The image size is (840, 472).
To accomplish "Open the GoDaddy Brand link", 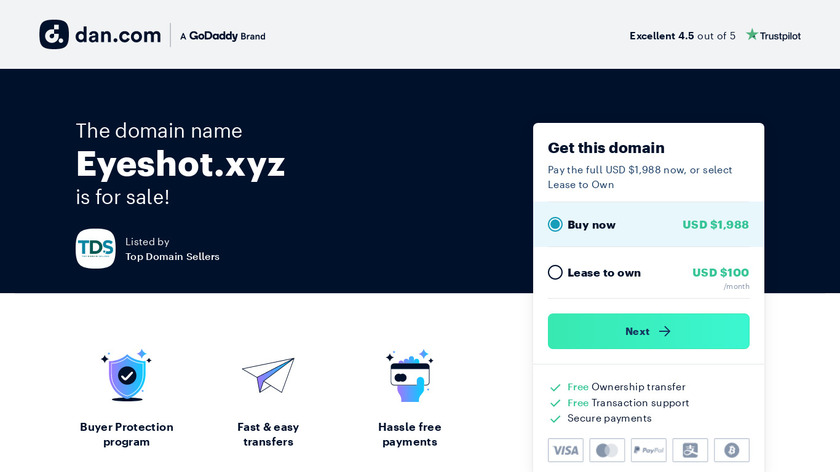I will [223, 36].
